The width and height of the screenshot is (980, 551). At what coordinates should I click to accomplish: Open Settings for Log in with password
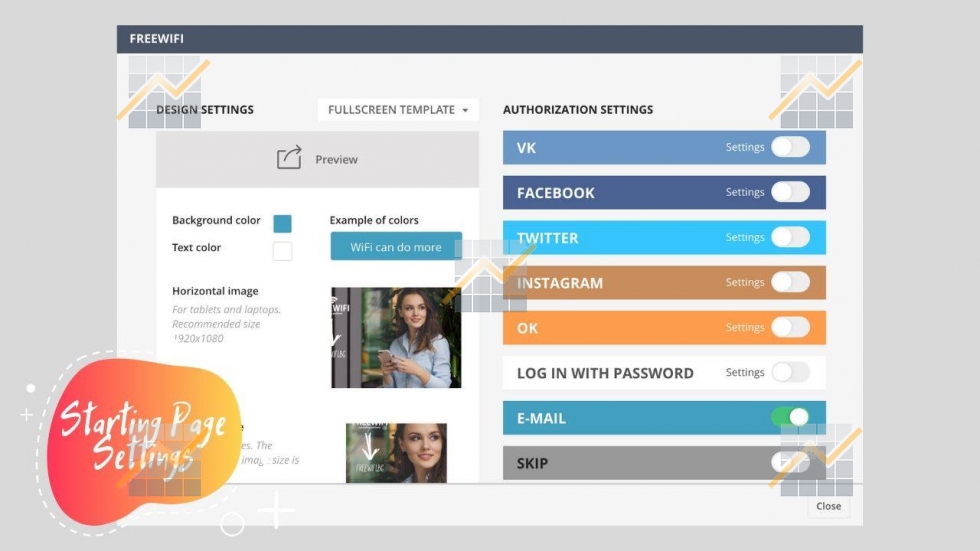[744, 372]
